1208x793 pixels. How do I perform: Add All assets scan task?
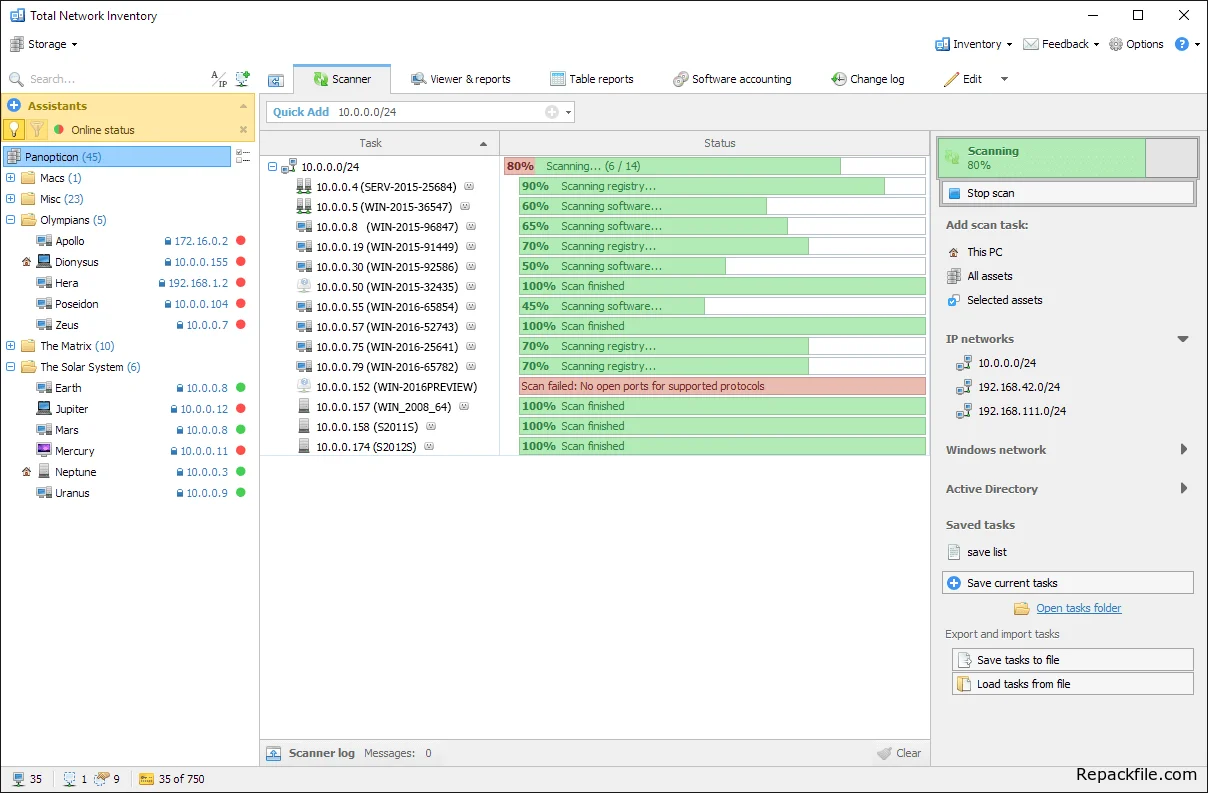[x=980, y=276]
